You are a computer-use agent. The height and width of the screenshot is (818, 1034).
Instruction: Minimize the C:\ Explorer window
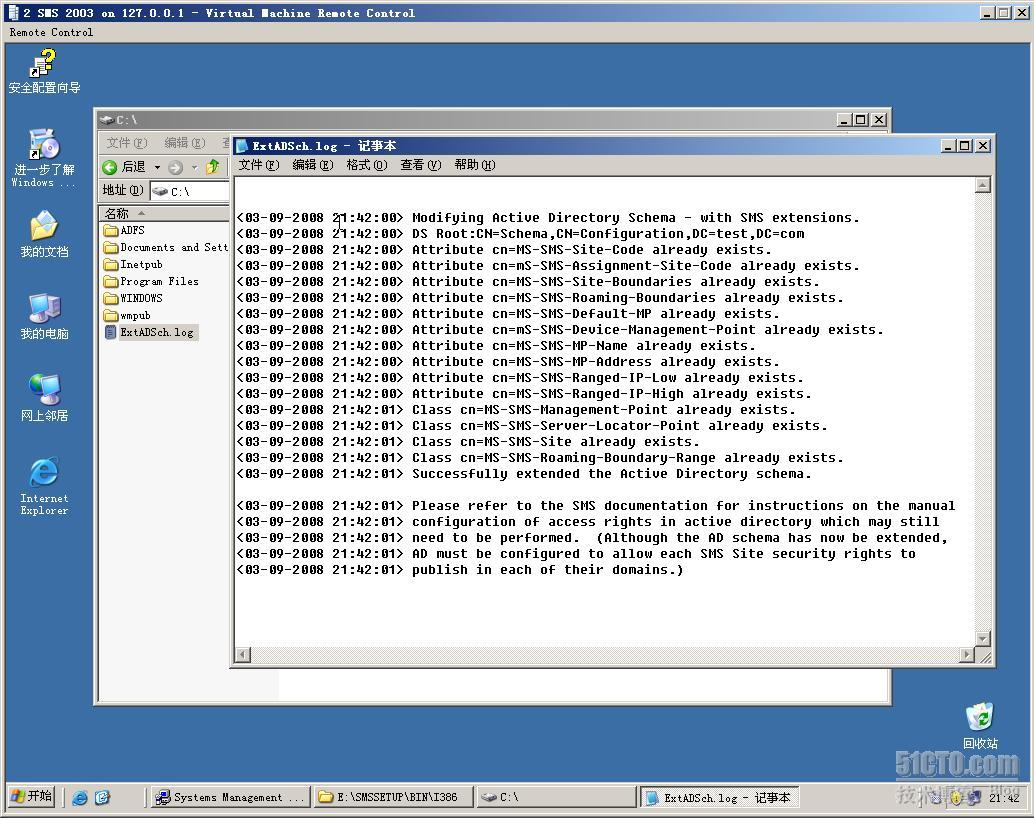click(x=843, y=119)
